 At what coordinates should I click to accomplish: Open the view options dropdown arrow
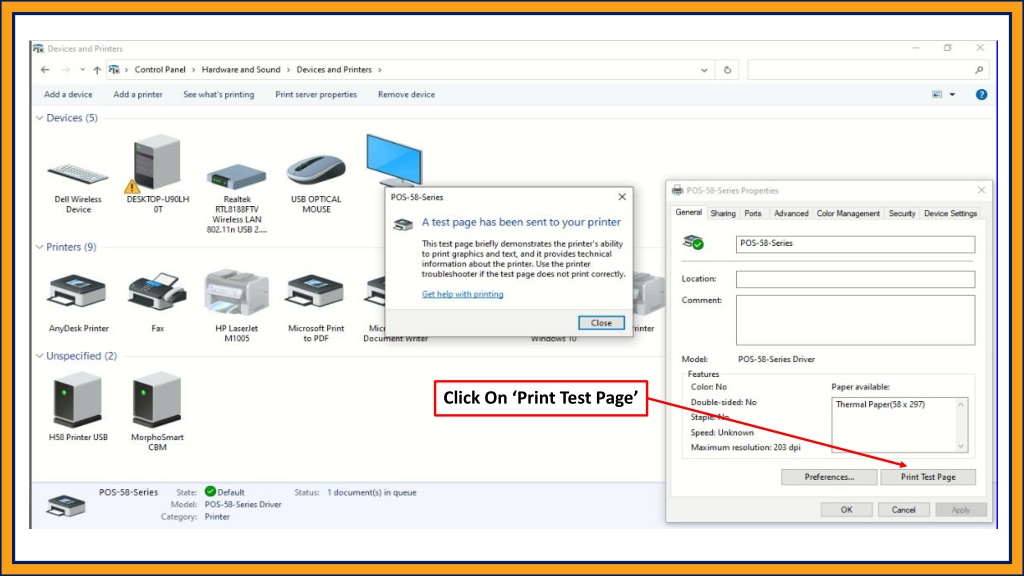point(952,95)
